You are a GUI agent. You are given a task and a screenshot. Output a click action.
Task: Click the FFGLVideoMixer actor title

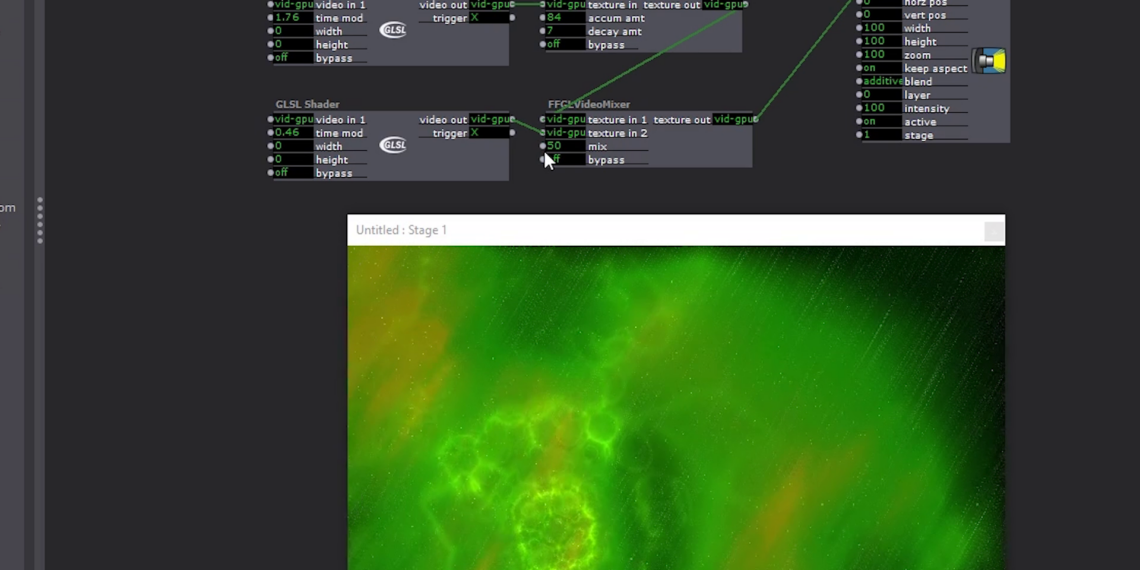589,104
